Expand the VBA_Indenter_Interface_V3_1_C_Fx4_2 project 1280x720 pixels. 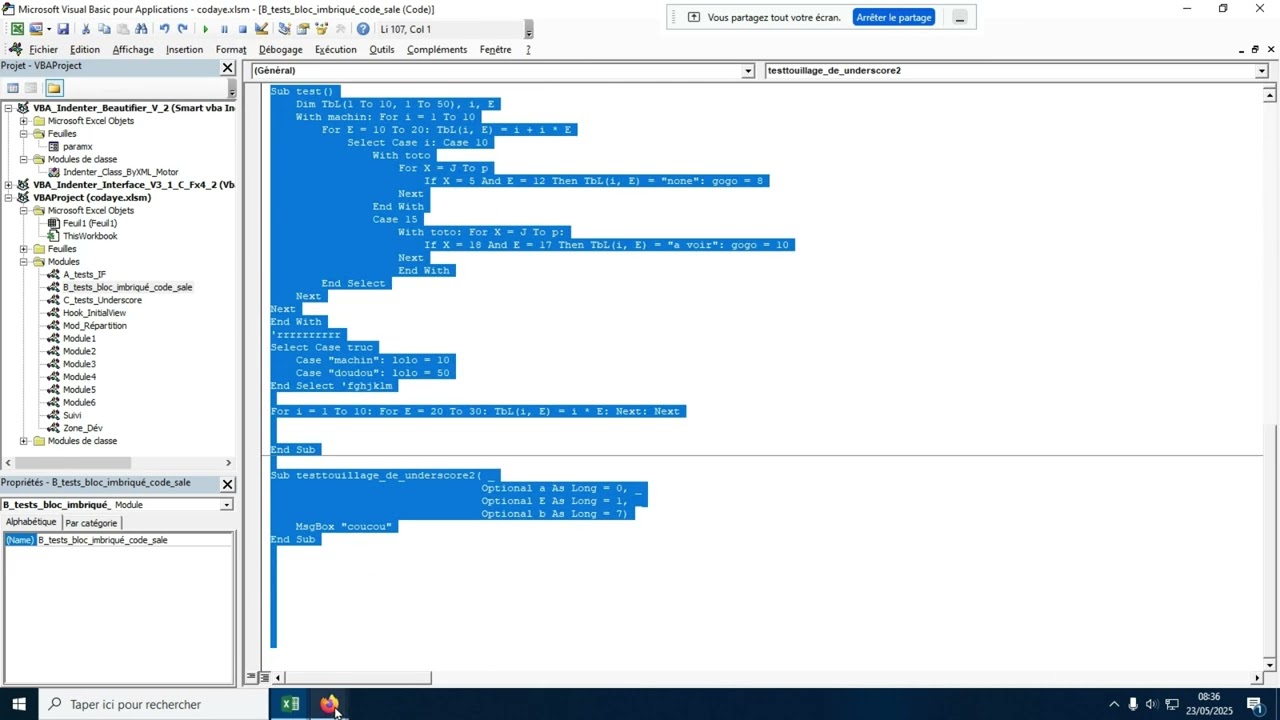(x=9, y=185)
